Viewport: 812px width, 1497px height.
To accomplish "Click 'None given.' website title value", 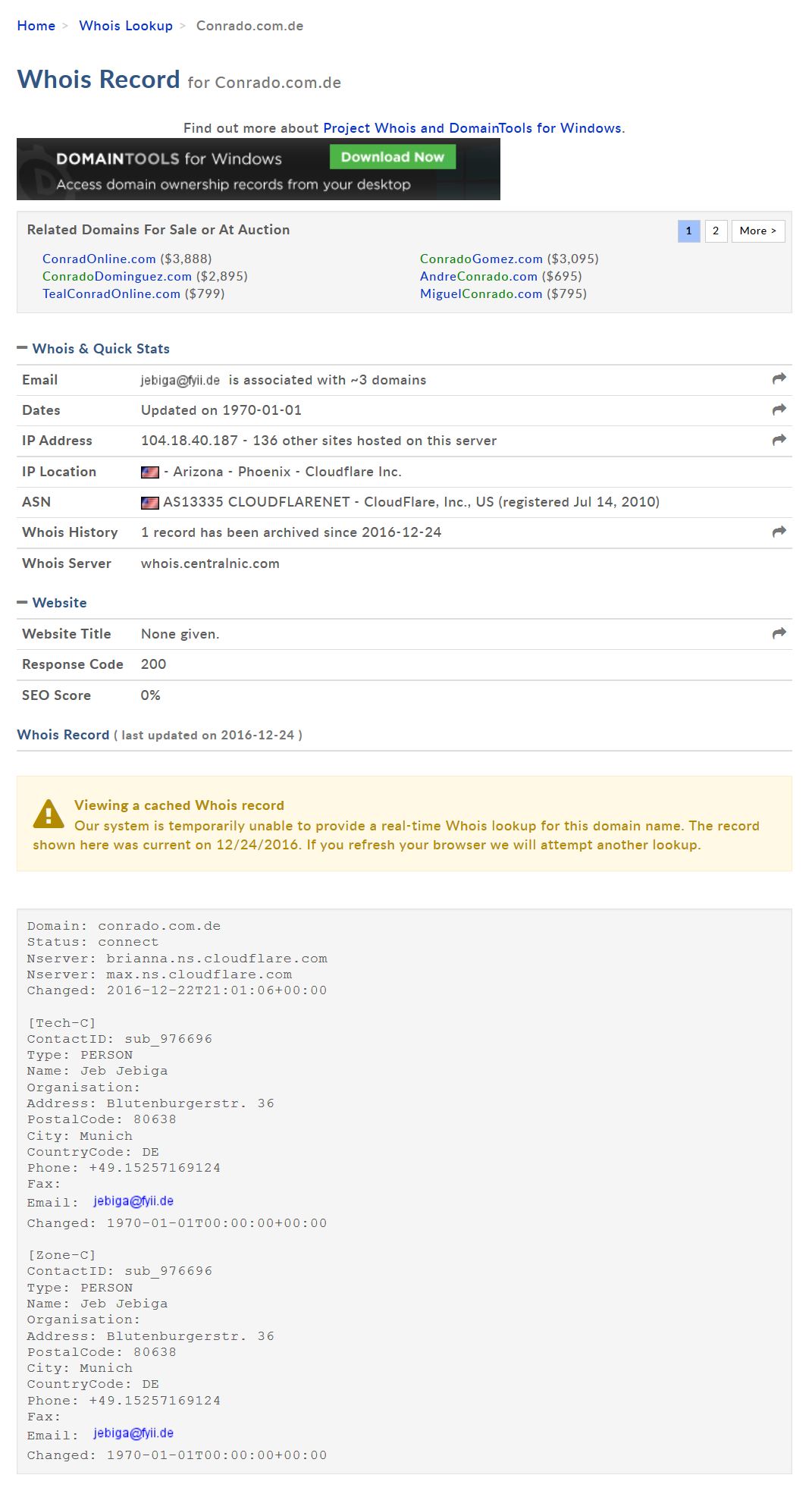I will 180,634.
